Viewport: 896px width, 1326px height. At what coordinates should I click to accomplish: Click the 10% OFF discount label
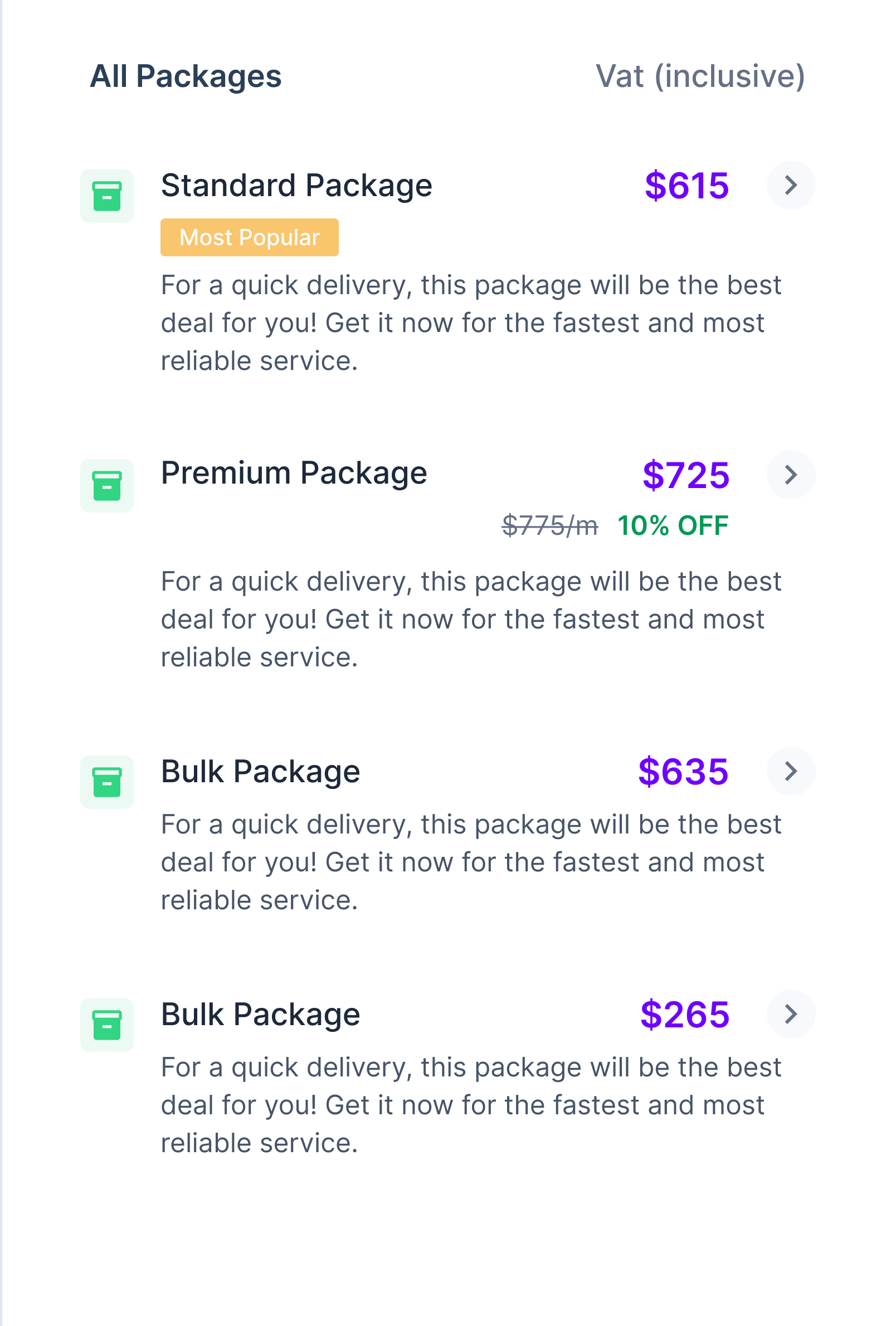point(673,525)
